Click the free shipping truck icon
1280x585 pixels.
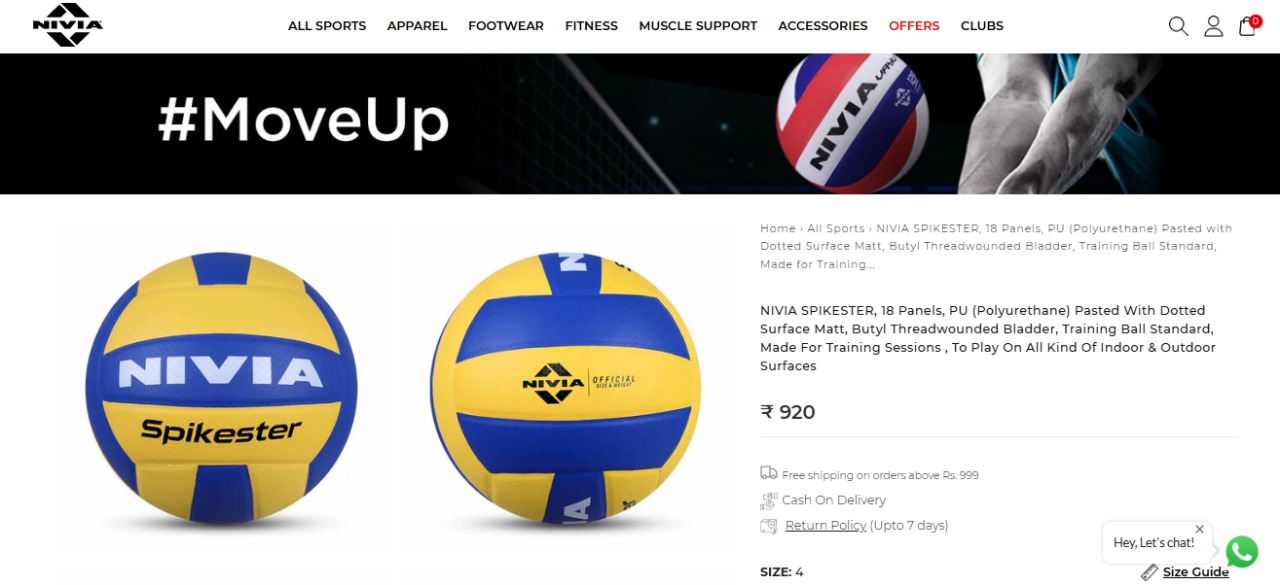coord(768,473)
